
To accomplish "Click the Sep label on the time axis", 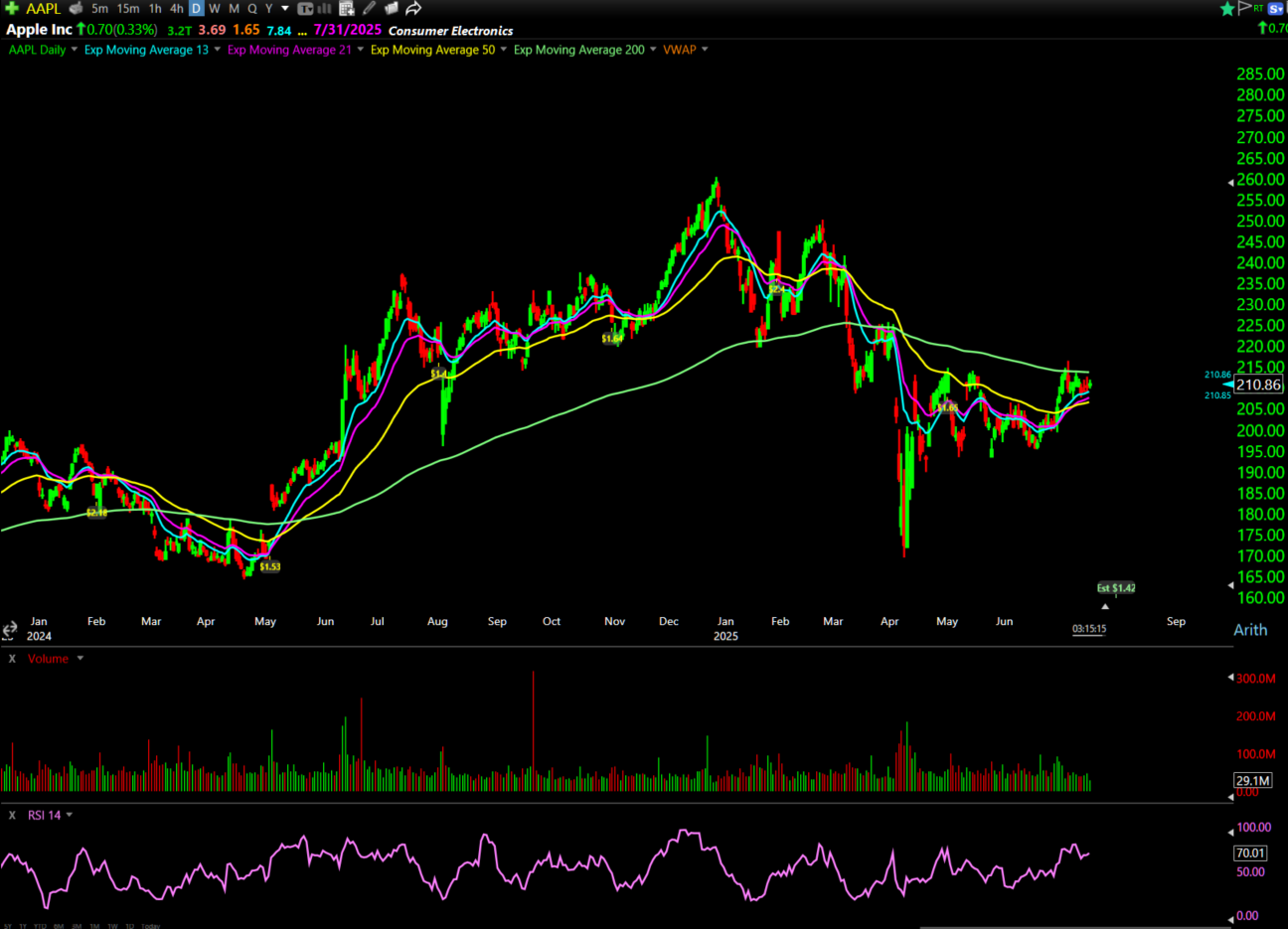I will point(1176,621).
